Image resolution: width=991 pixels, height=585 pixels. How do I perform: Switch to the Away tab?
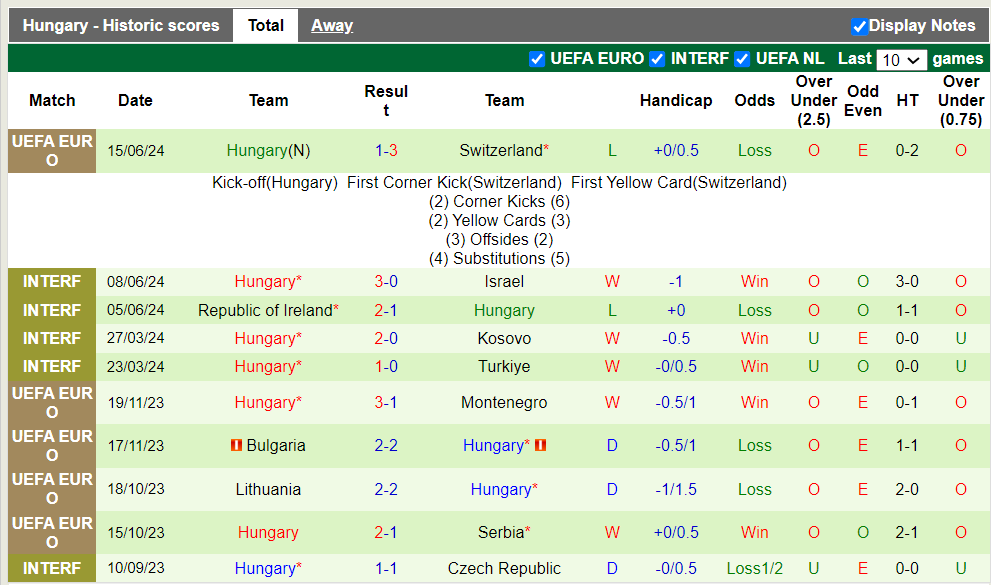[331, 25]
